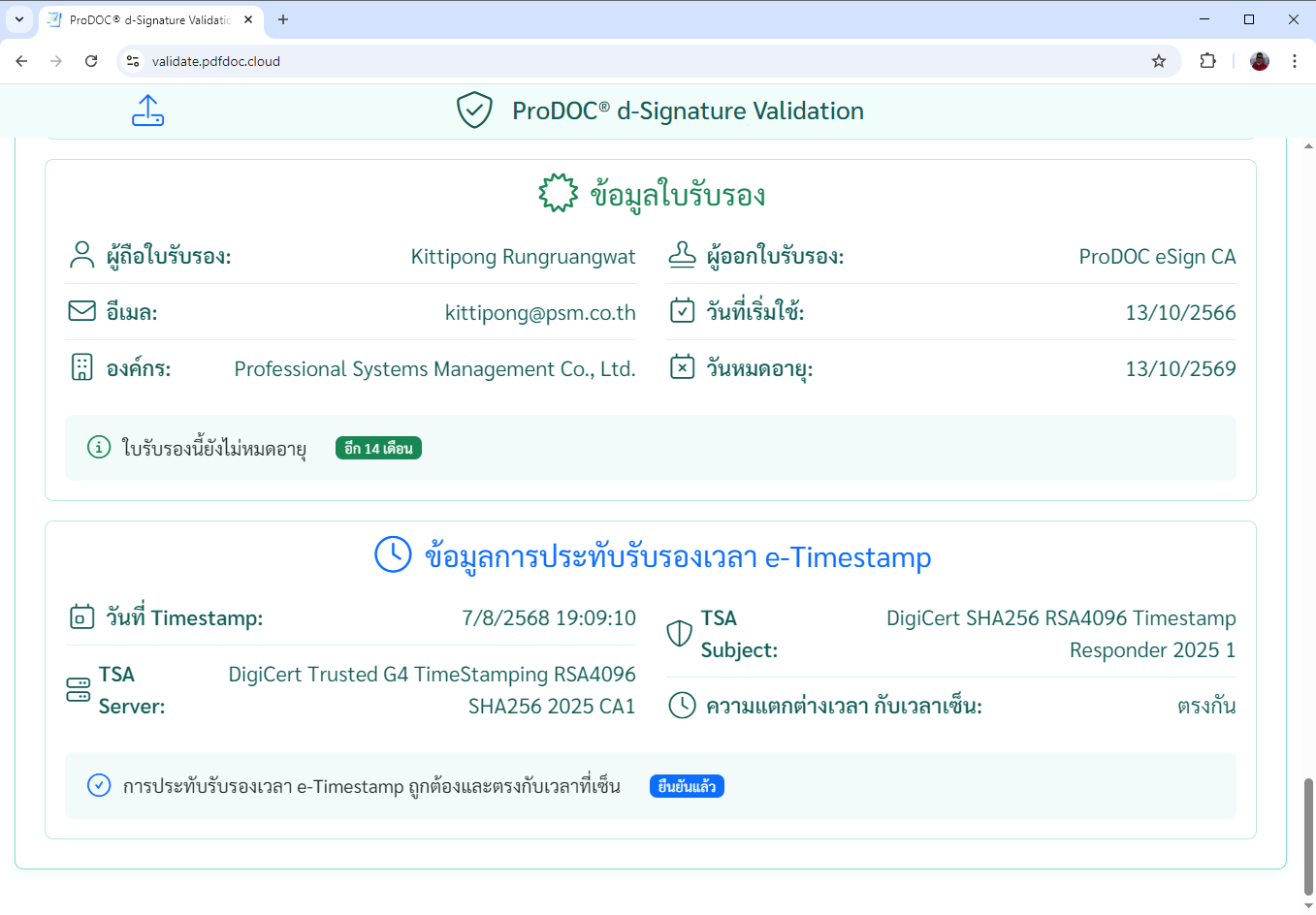The width and height of the screenshot is (1316, 915).
Task: Click the ความแตกต่างเวลา กับเวลาเซ็น label
Action: click(x=844, y=706)
